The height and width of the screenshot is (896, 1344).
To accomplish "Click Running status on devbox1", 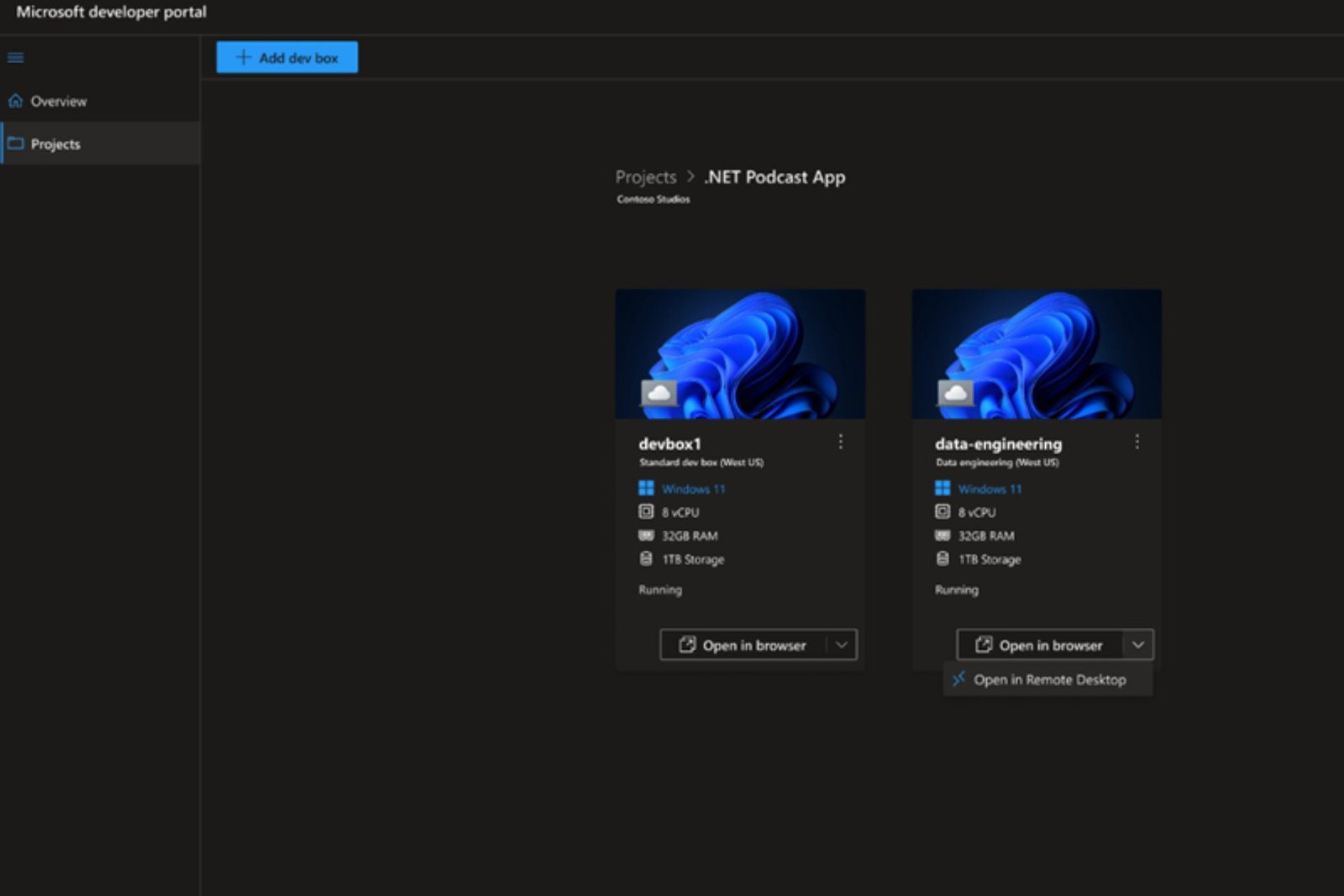I will click(660, 589).
